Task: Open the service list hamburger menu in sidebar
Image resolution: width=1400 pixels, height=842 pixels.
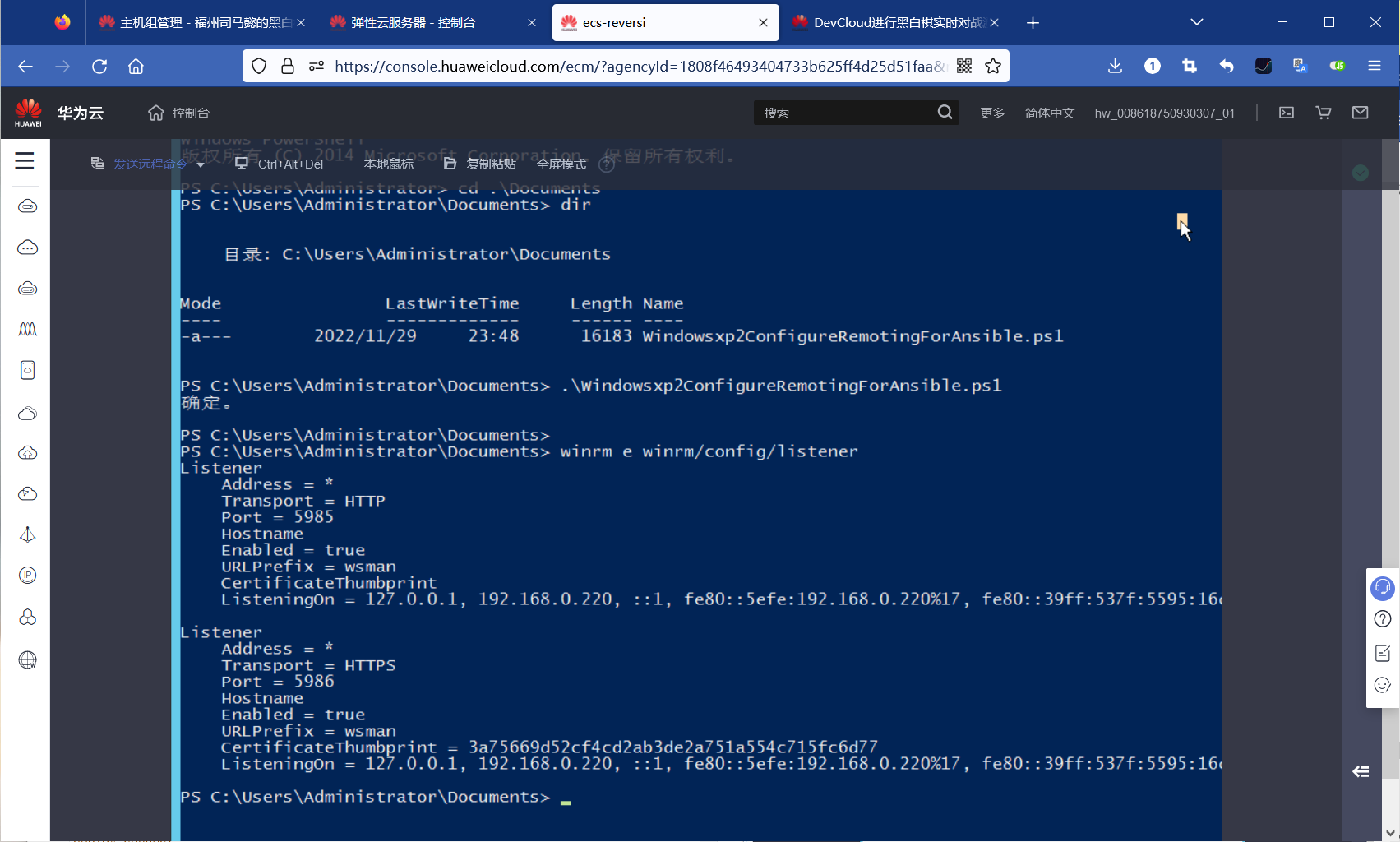Action: click(x=25, y=160)
